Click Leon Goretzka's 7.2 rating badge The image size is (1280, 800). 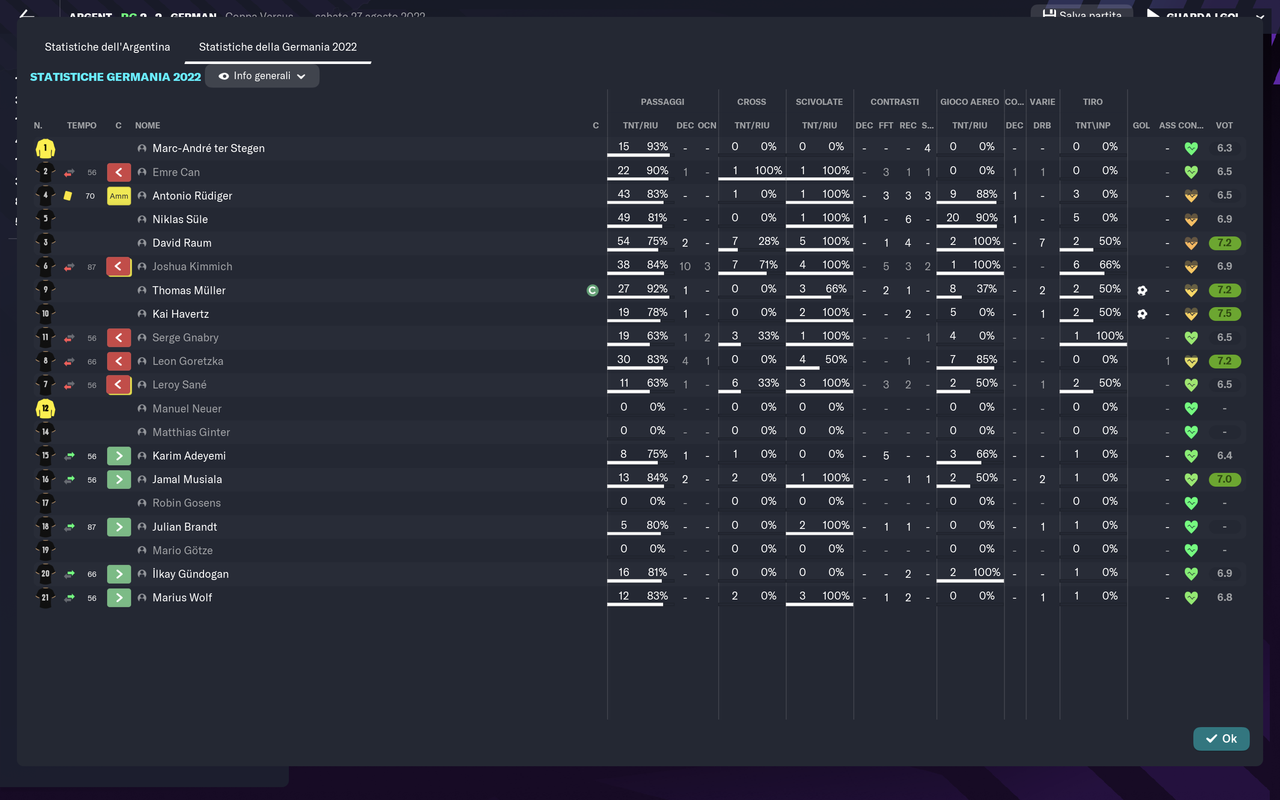click(x=1224, y=361)
